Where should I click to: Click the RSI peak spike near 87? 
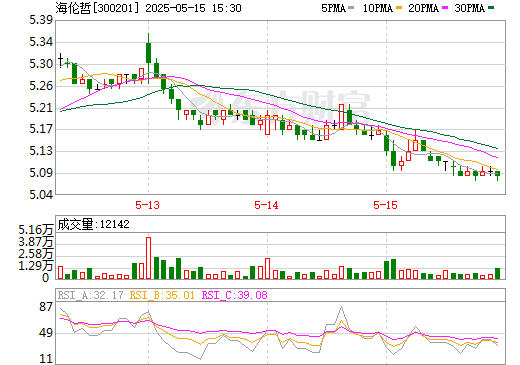pos(341,307)
